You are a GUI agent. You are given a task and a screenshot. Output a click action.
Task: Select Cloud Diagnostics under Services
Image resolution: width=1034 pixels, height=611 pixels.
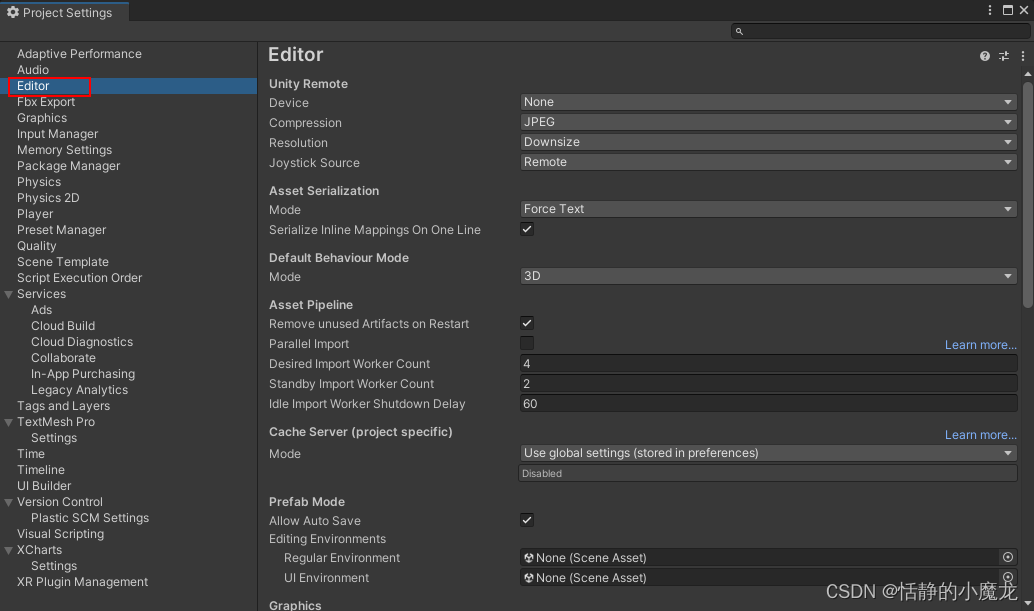click(x=82, y=342)
